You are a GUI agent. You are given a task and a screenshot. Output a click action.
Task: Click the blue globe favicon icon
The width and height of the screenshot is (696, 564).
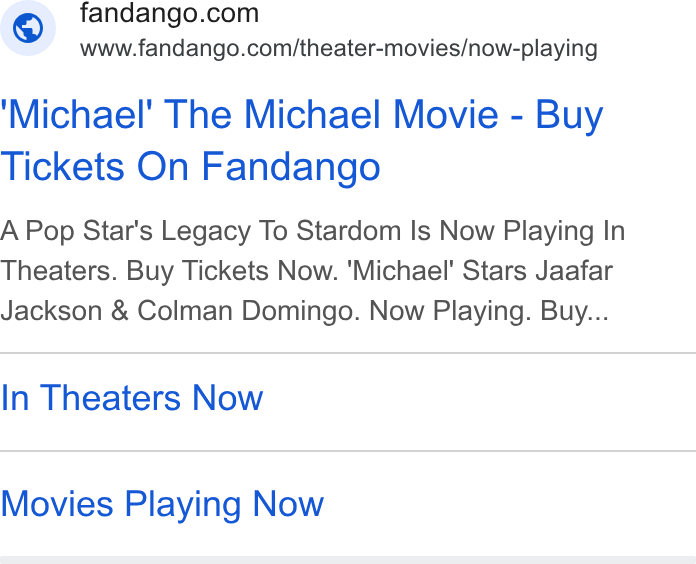[x=28, y=28]
